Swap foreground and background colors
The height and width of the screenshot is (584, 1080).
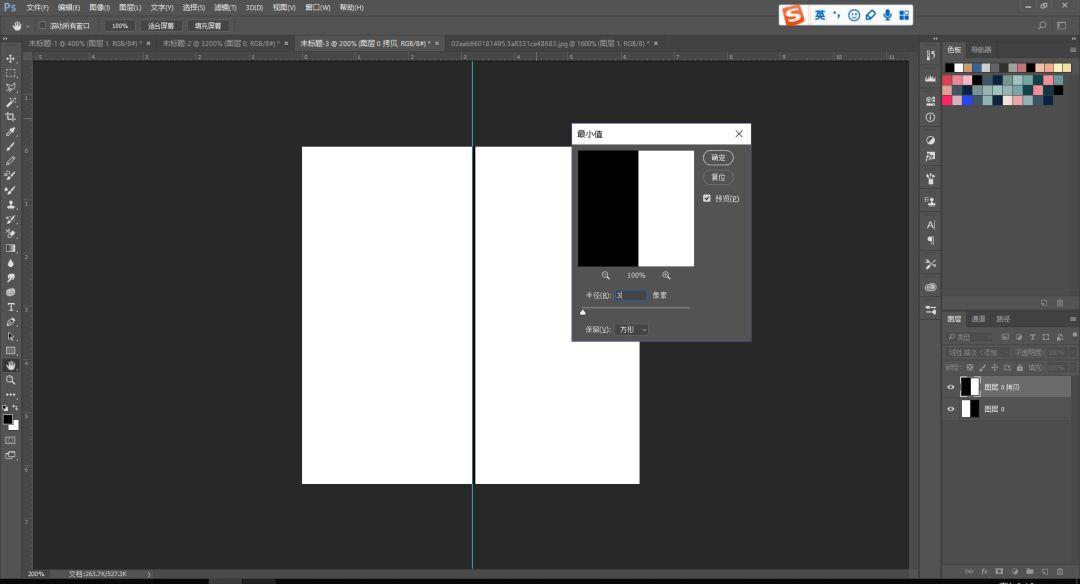[15, 408]
